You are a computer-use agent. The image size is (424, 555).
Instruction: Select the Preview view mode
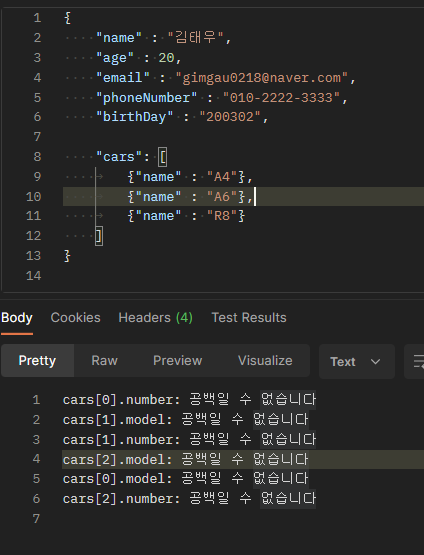coord(178,360)
